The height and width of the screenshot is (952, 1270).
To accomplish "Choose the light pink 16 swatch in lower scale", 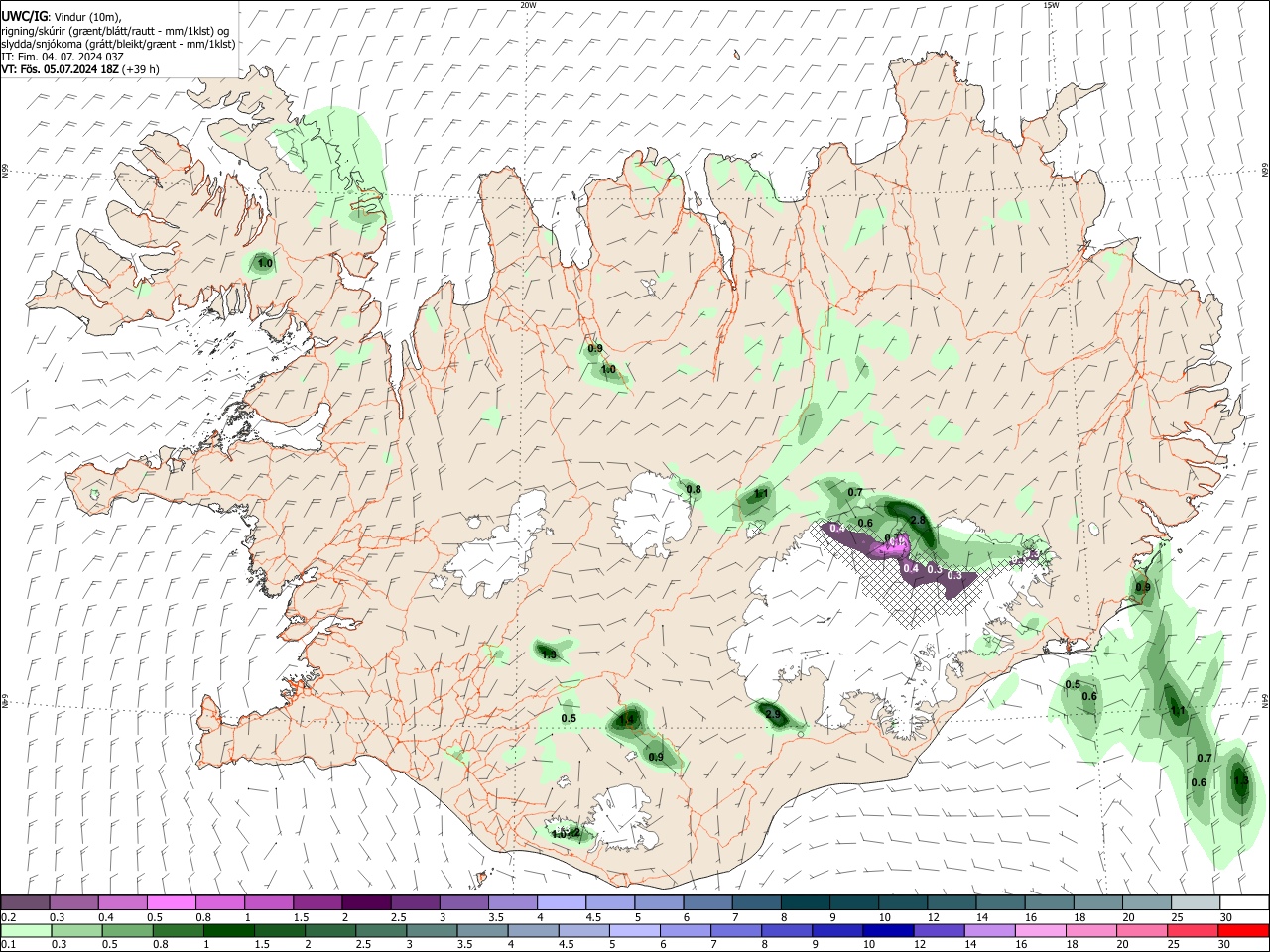I will click(1040, 930).
